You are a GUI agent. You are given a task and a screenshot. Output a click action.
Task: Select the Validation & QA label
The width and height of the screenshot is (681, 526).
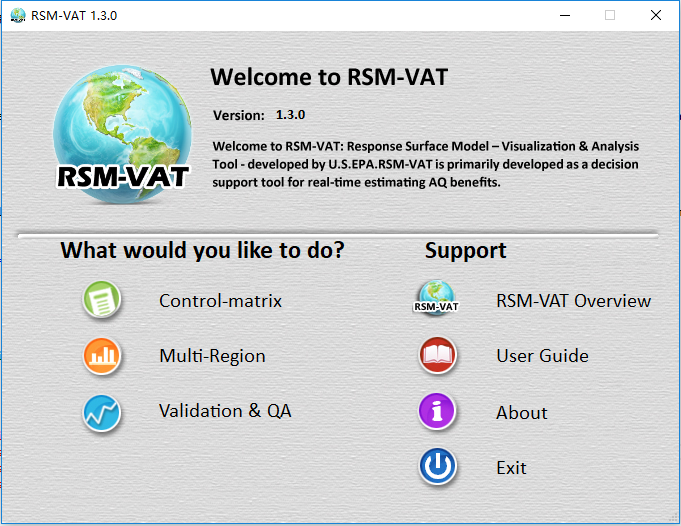point(225,411)
